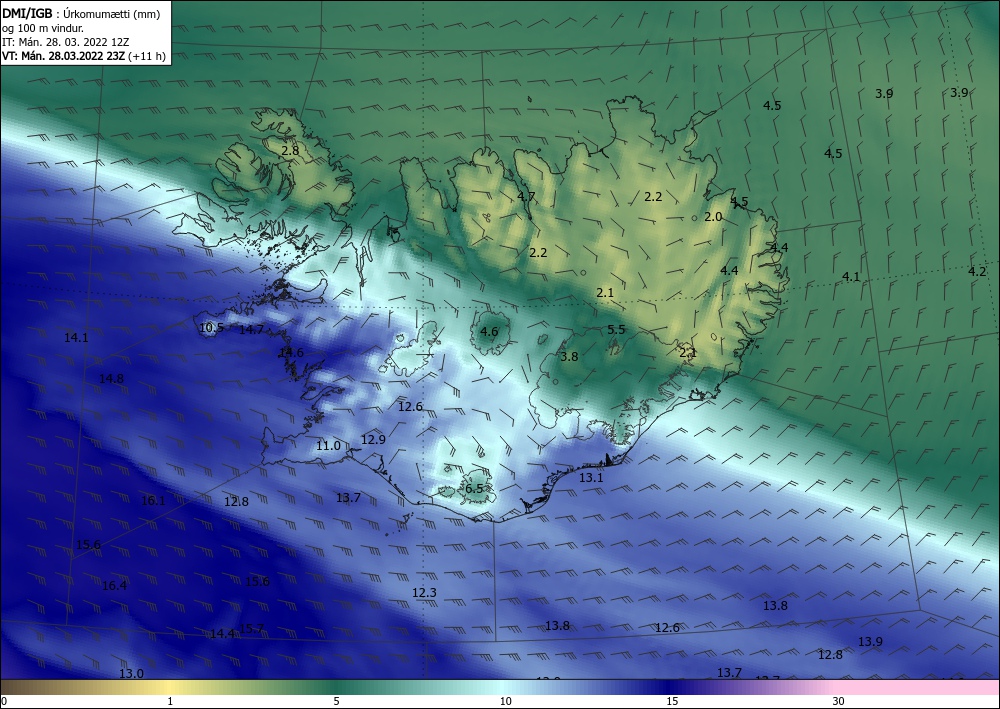Click the 14.1 value over the western ocean
The width and height of the screenshot is (1000, 709).
point(77,338)
